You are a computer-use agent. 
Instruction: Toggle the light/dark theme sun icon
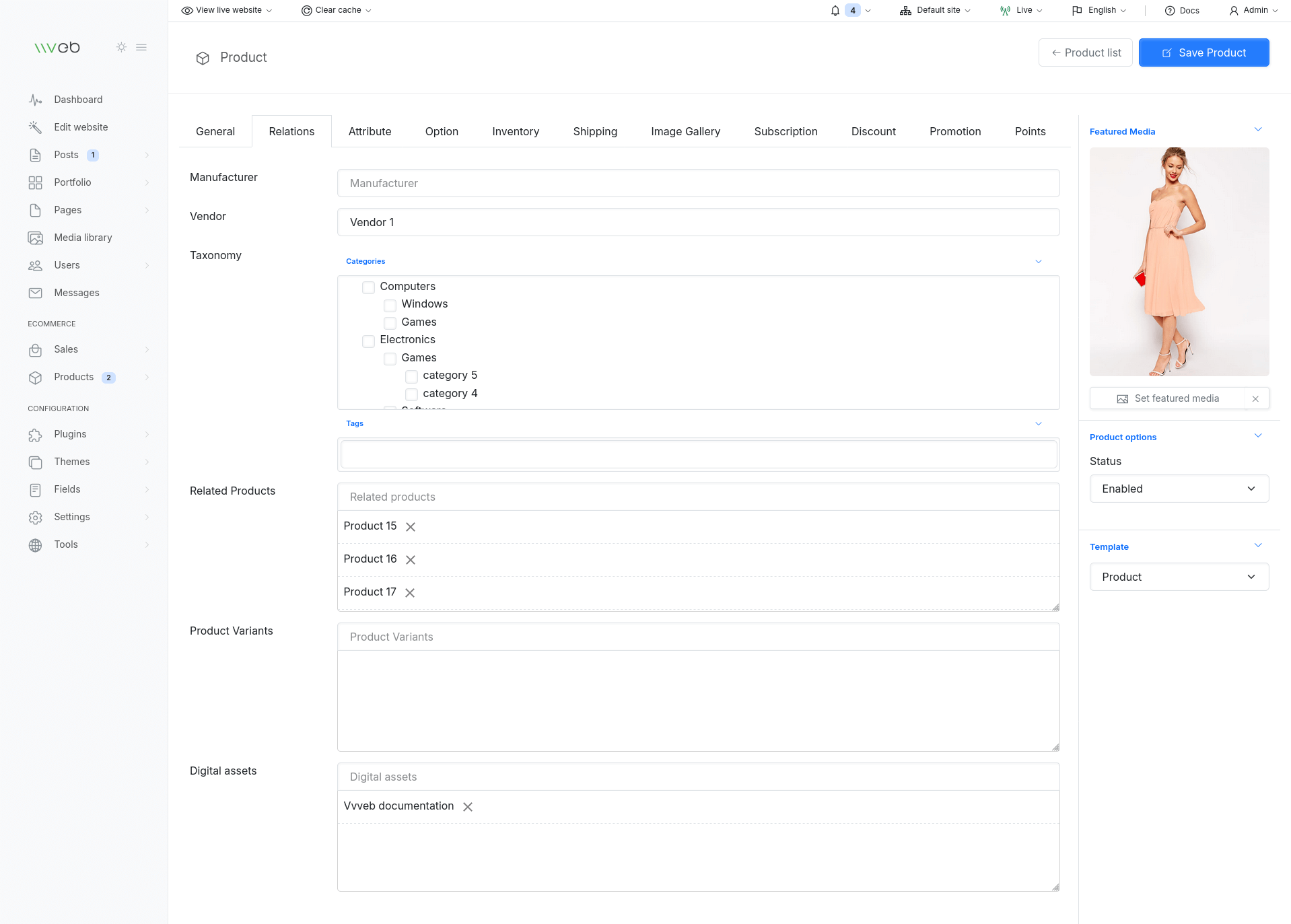(121, 47)
